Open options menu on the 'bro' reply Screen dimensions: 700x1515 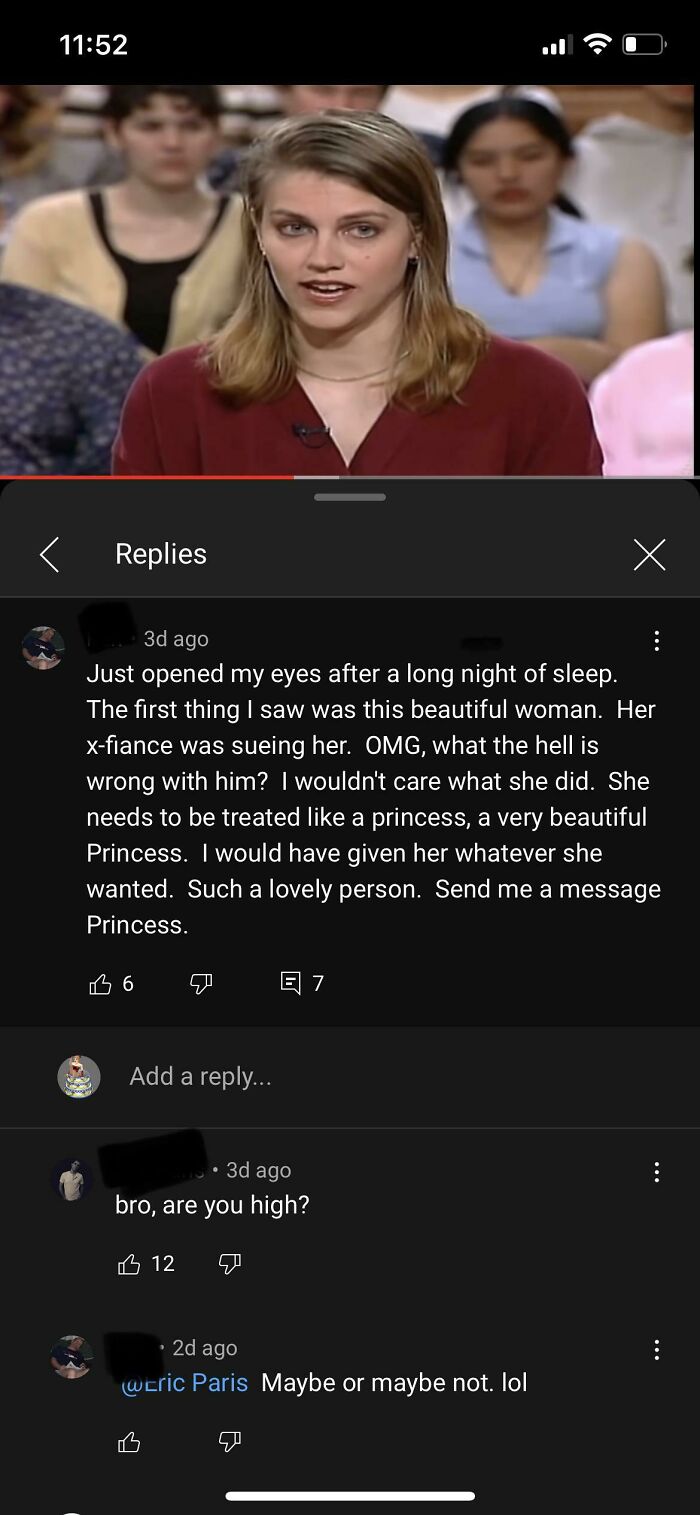tap(657, 1170)
